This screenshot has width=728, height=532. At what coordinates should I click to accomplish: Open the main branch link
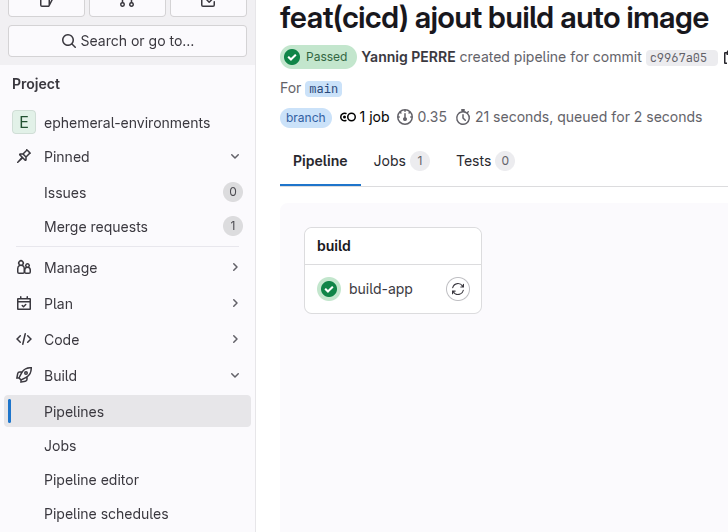323,89
